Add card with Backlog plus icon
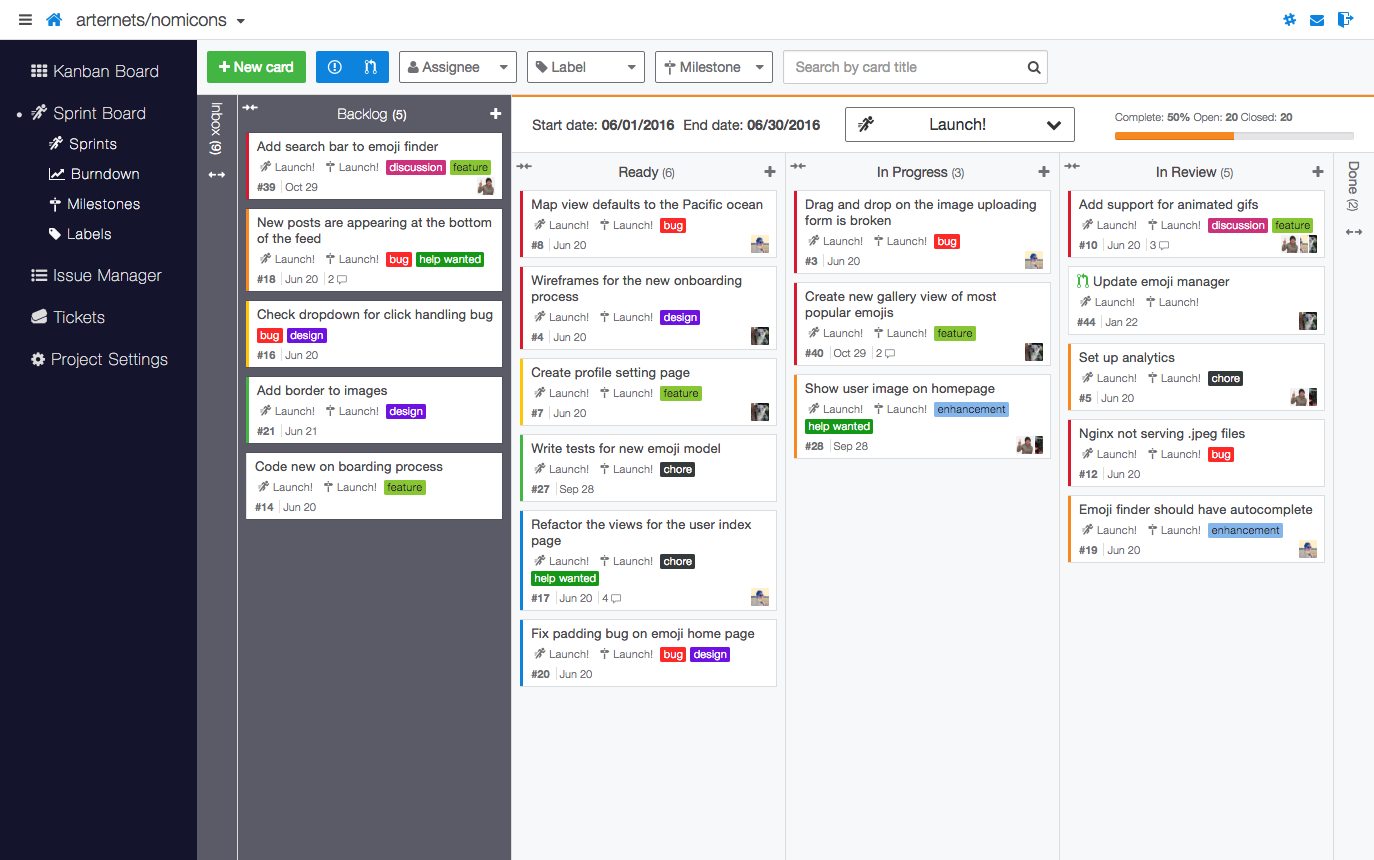Screen dimensions: 1374x860 (495, 114)
